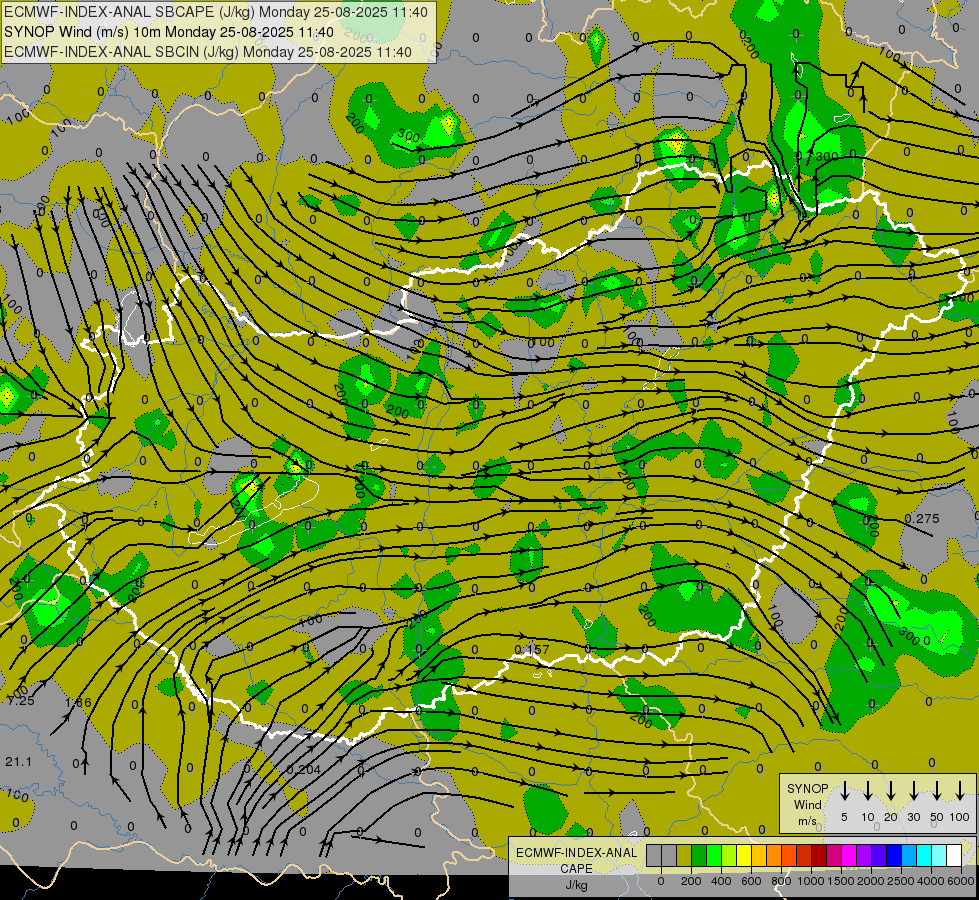The width and height of the screenshot is (979, 900).
Task: Click the 600 label in the CAPE legend
Action: [751, 881]
